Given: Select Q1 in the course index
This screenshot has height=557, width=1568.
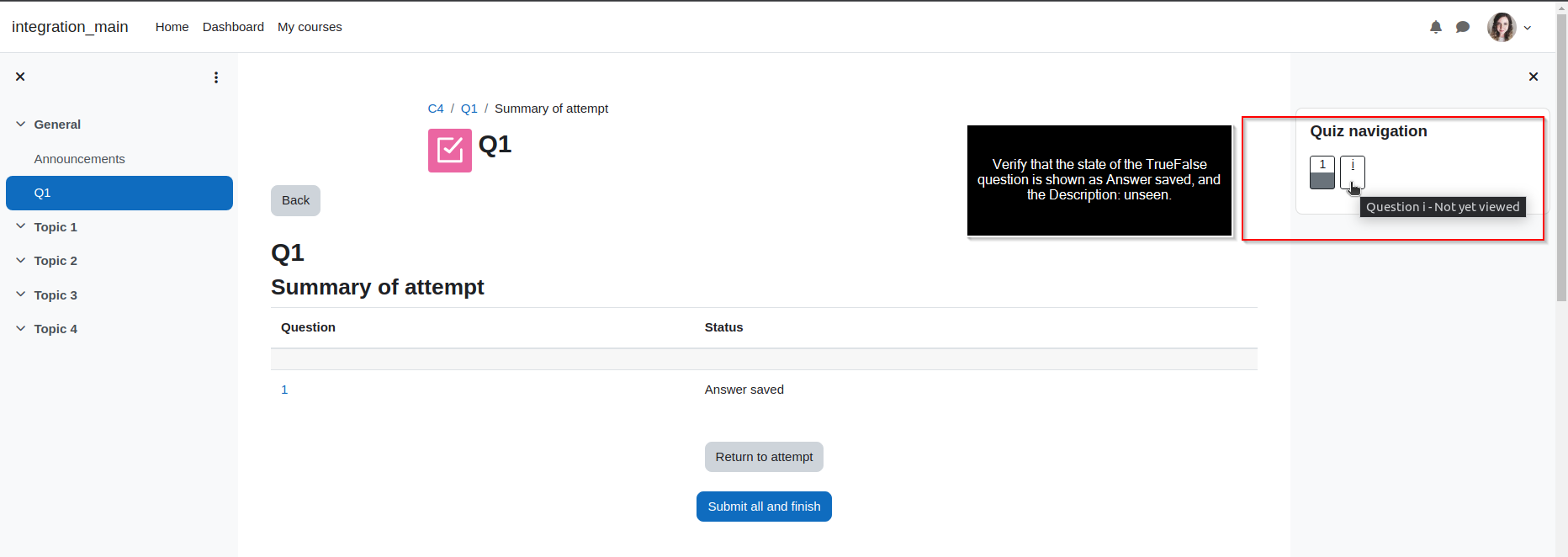Looking at the screenshot, I should click(119, 193).
